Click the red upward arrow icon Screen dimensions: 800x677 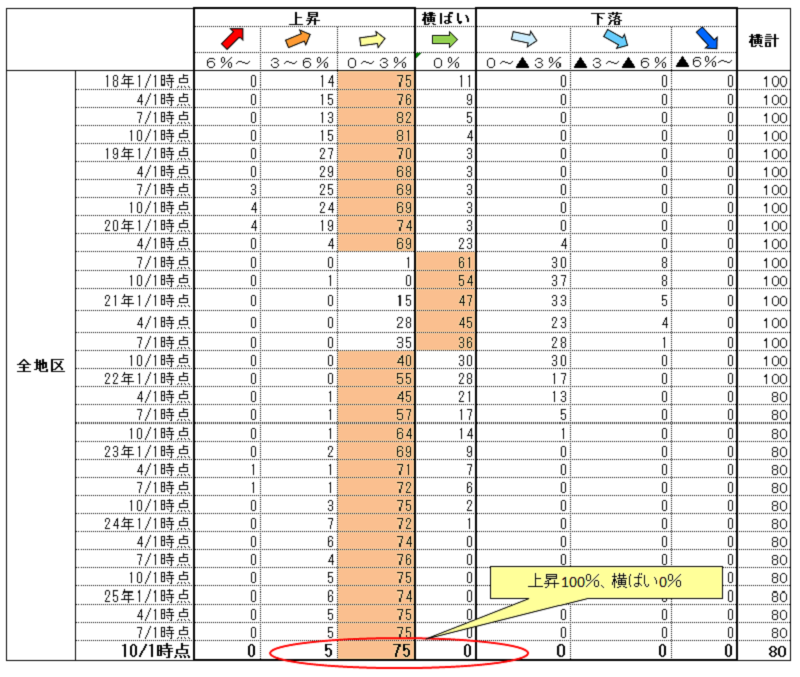click(232, 39)
